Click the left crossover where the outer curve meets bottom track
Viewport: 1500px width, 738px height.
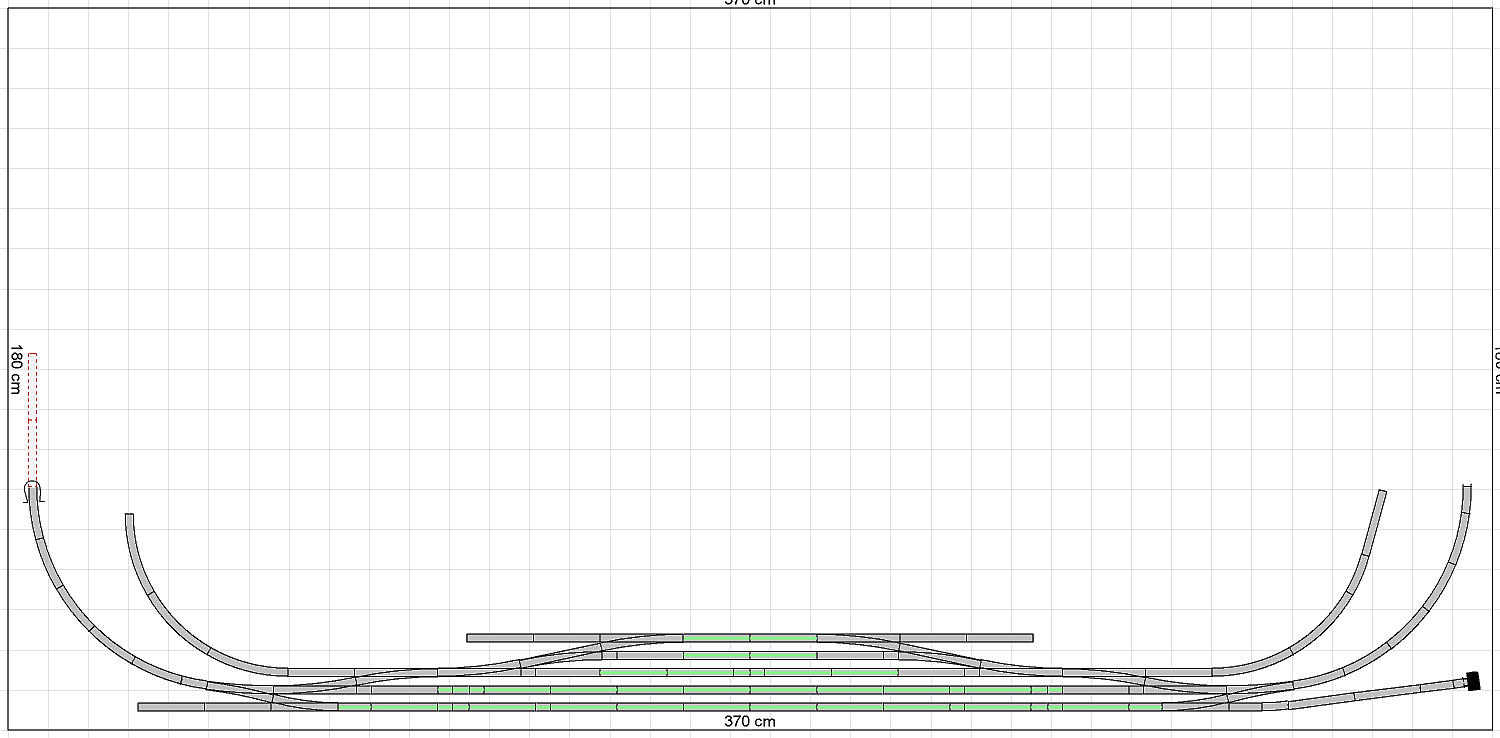pyautogui.click(x=272, y=695)
